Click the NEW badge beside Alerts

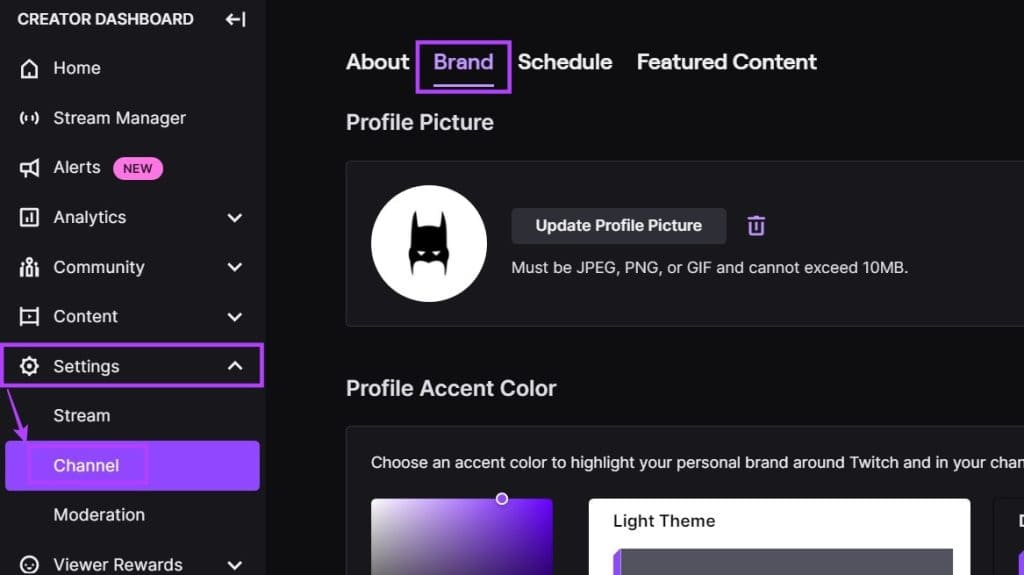138,169
